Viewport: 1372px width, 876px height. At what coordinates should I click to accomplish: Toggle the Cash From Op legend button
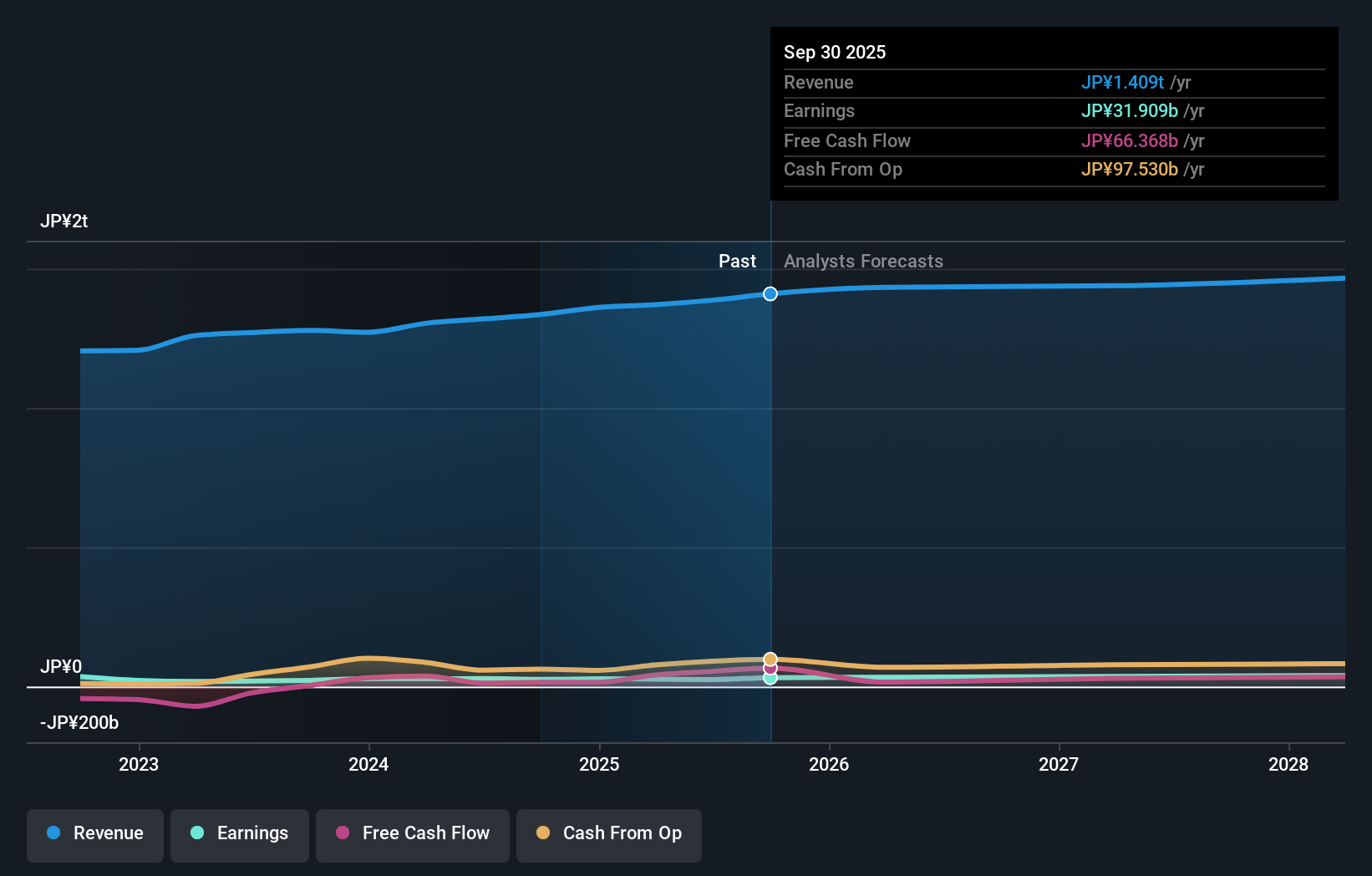click(609, 835)
